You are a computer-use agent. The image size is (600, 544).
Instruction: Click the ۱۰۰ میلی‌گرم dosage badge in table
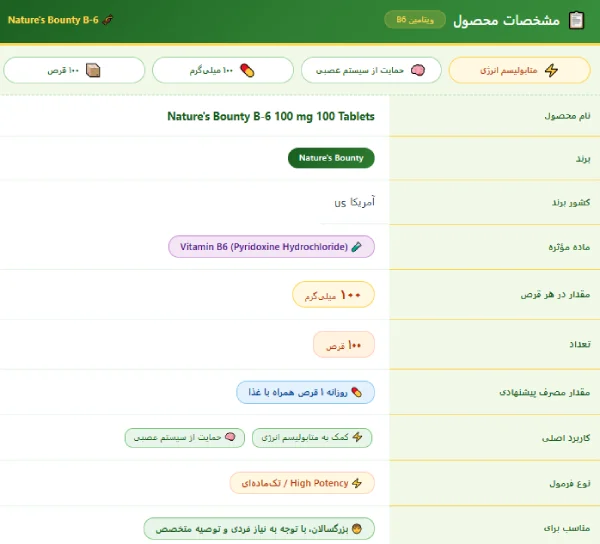333,295
